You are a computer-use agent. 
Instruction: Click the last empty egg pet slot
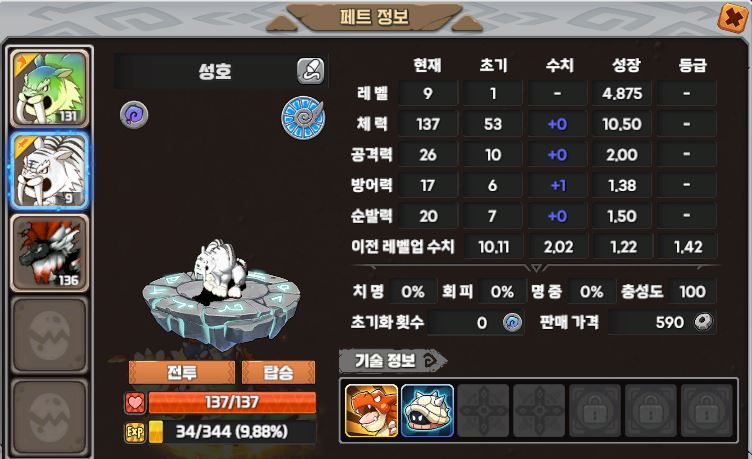[x=50, y=417]
